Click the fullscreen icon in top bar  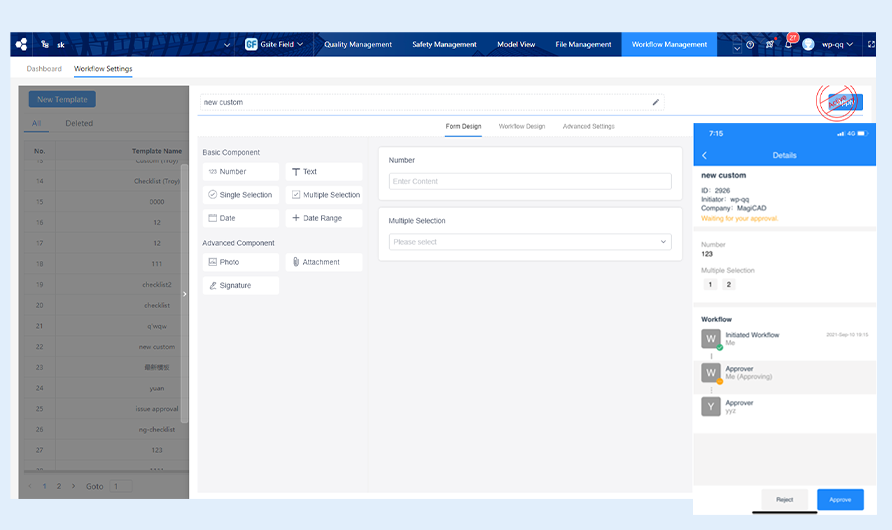tap(872, 45)
